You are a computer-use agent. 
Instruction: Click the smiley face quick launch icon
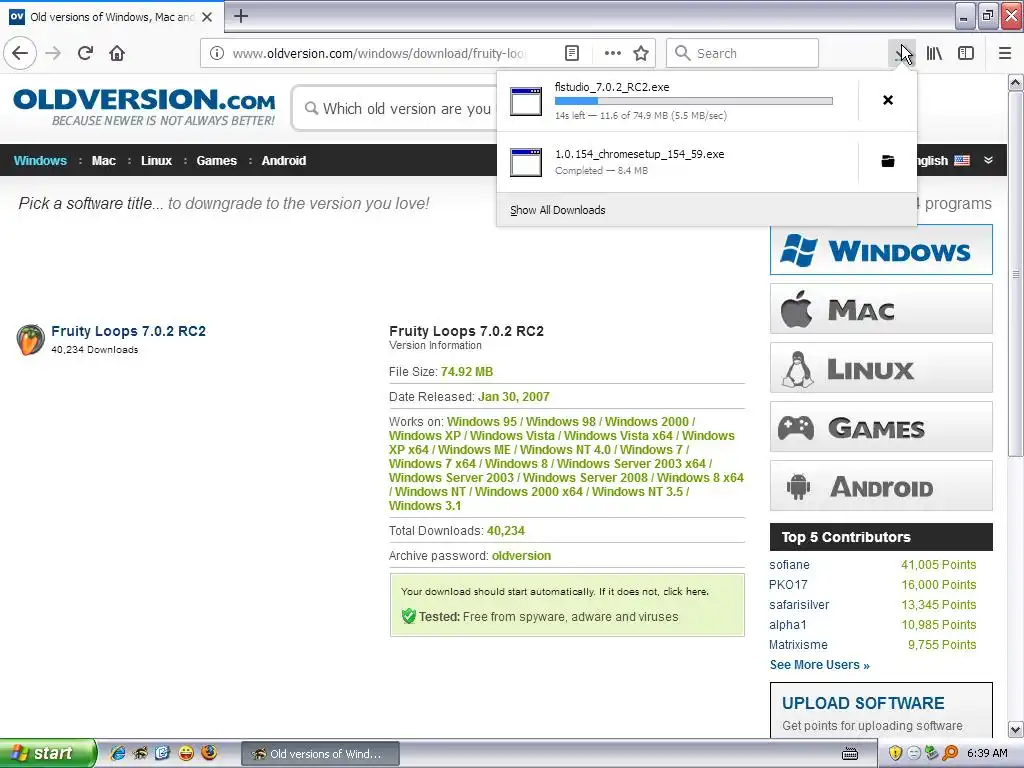tap(186, 753)
